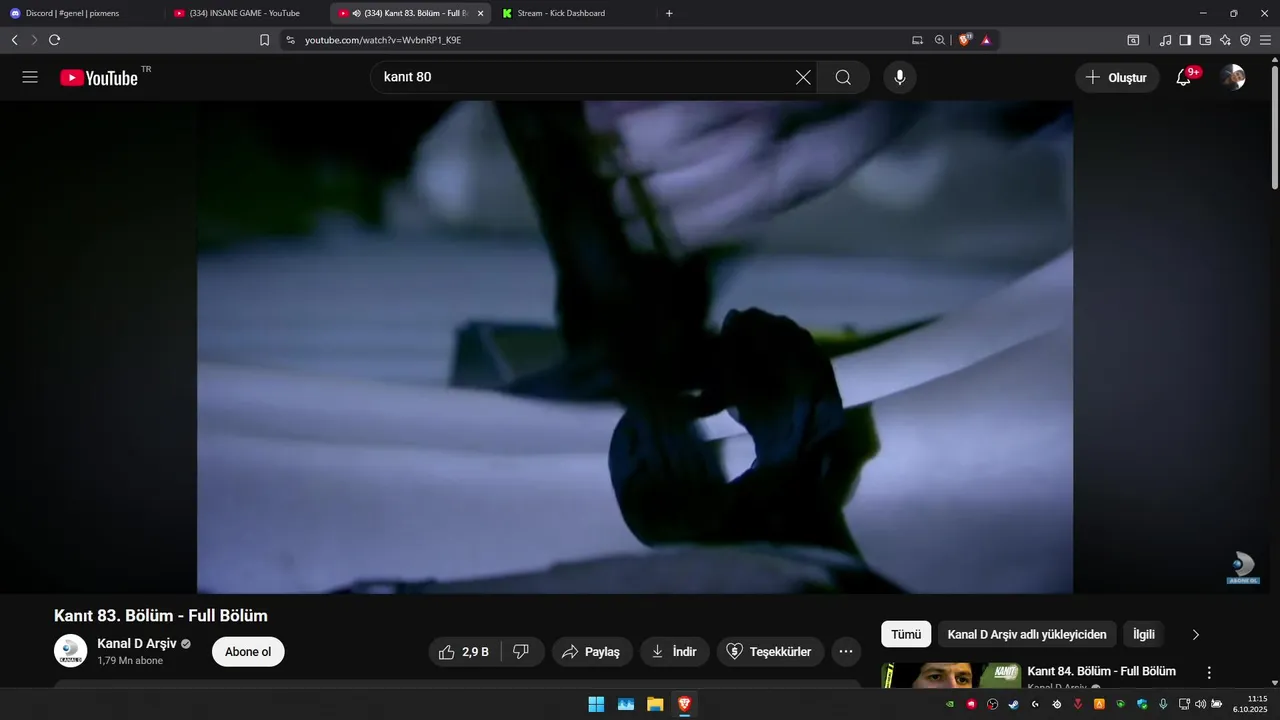Viewport: 1280px width, 720px height.
Task: Open Brave Rewards triangle icon
Action: [986, 40]
